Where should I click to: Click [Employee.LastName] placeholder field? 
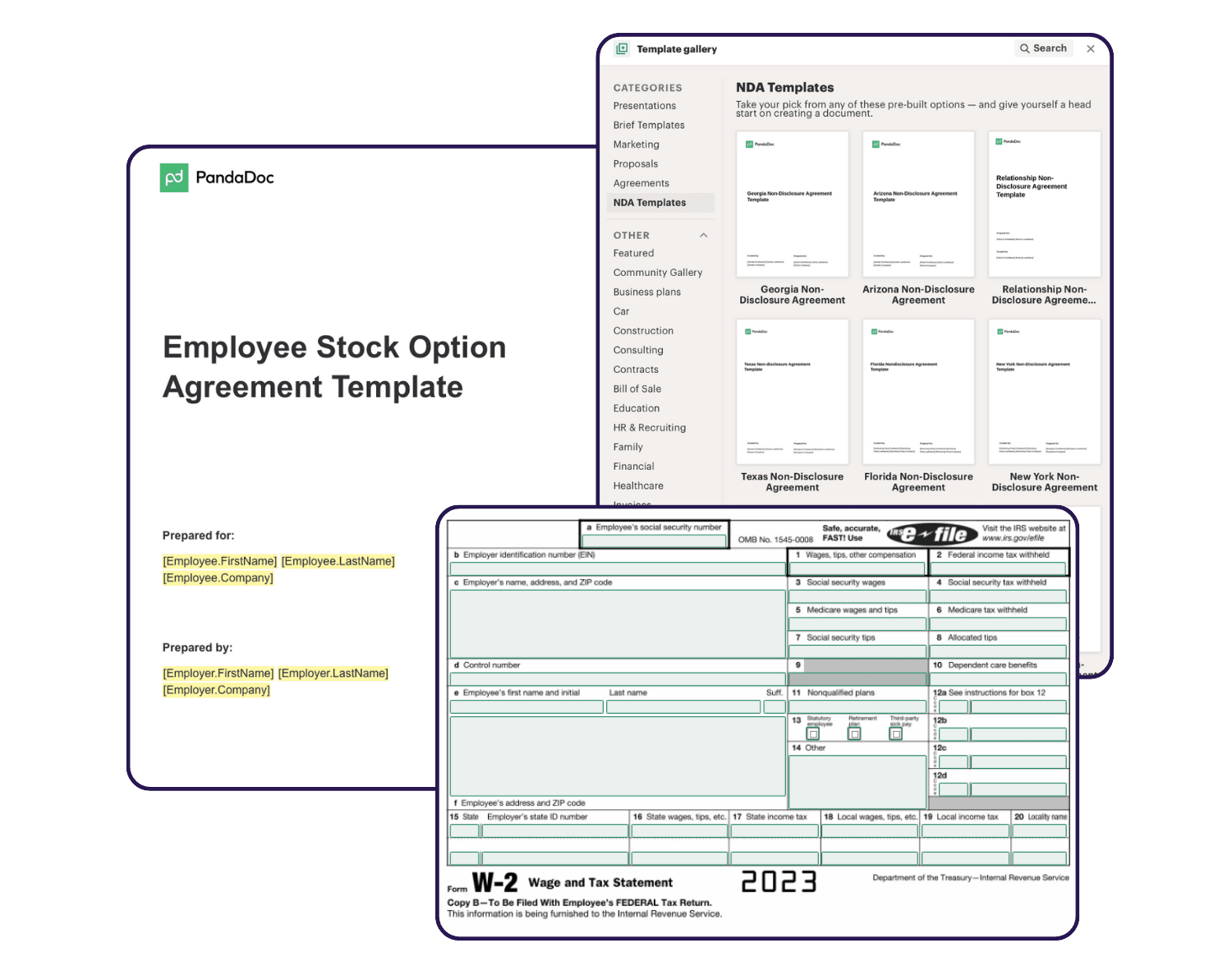338,561
